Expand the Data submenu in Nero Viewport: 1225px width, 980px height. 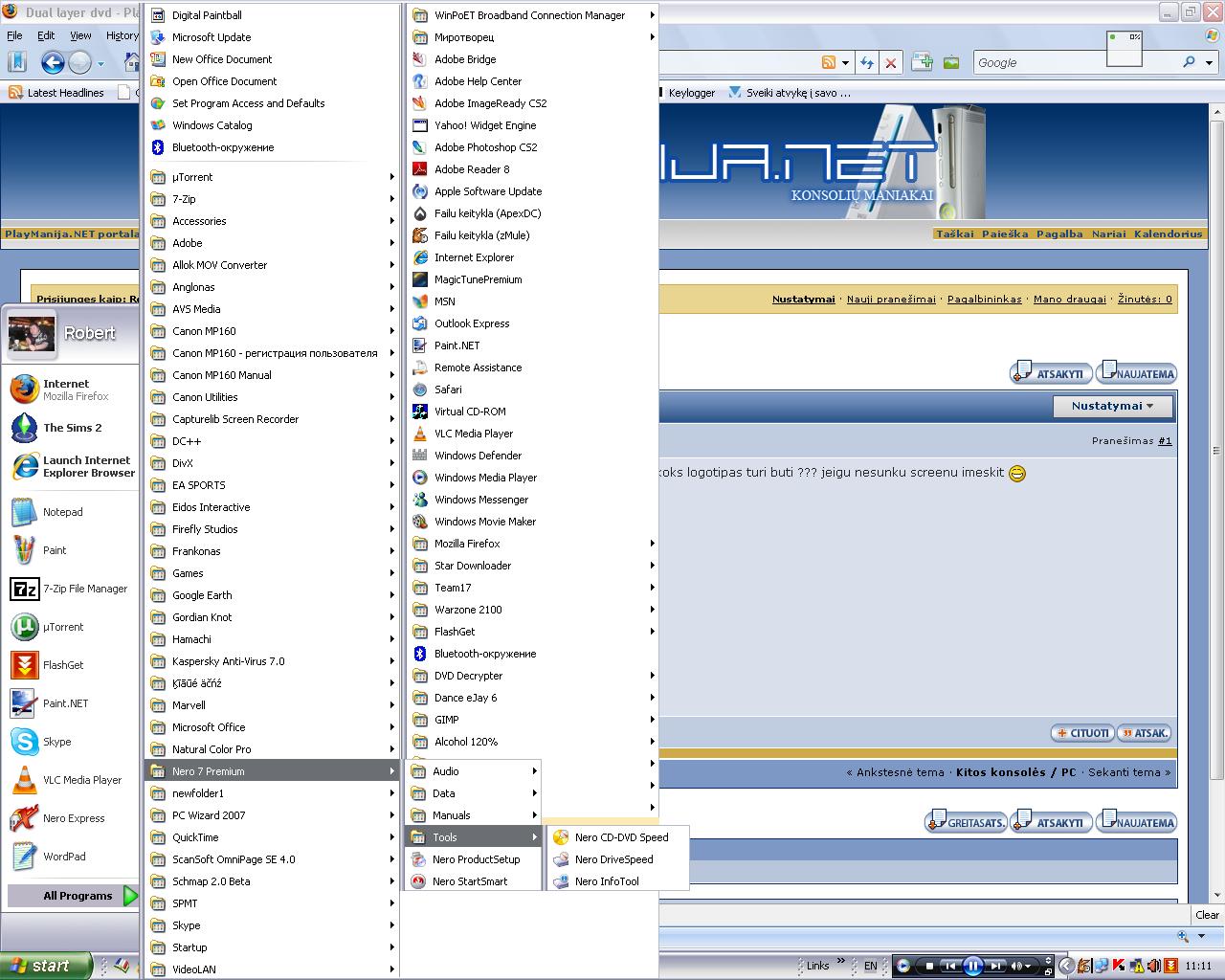click(473, 793)
